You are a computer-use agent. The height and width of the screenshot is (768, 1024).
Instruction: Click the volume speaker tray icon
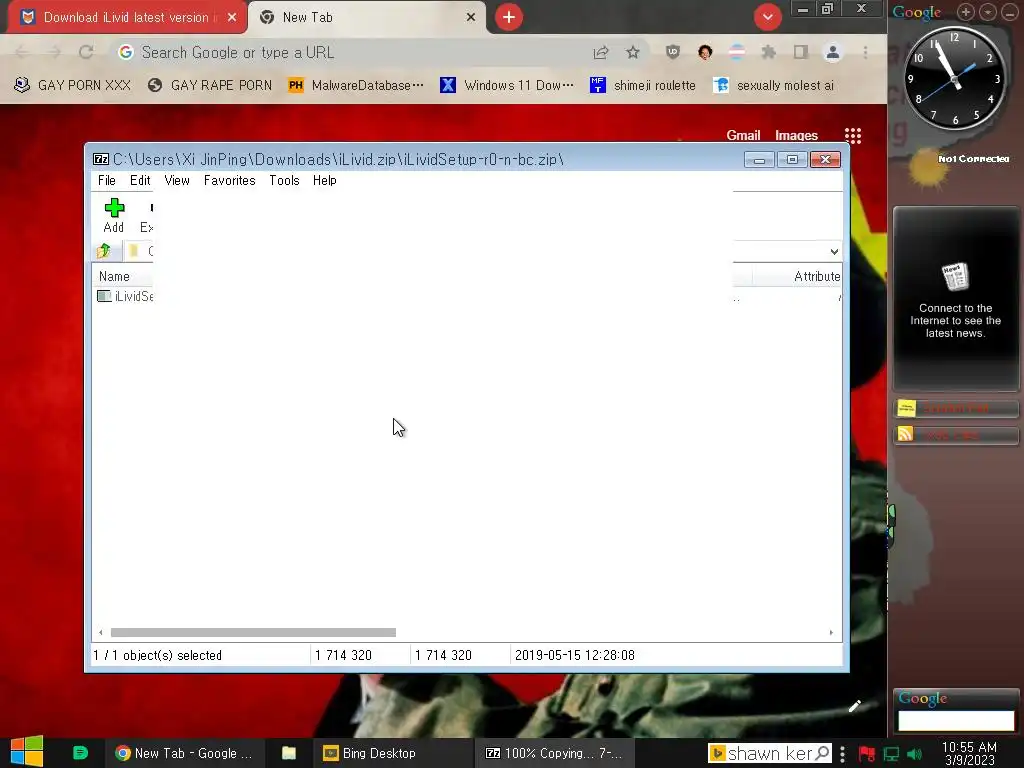click(915, 754)
